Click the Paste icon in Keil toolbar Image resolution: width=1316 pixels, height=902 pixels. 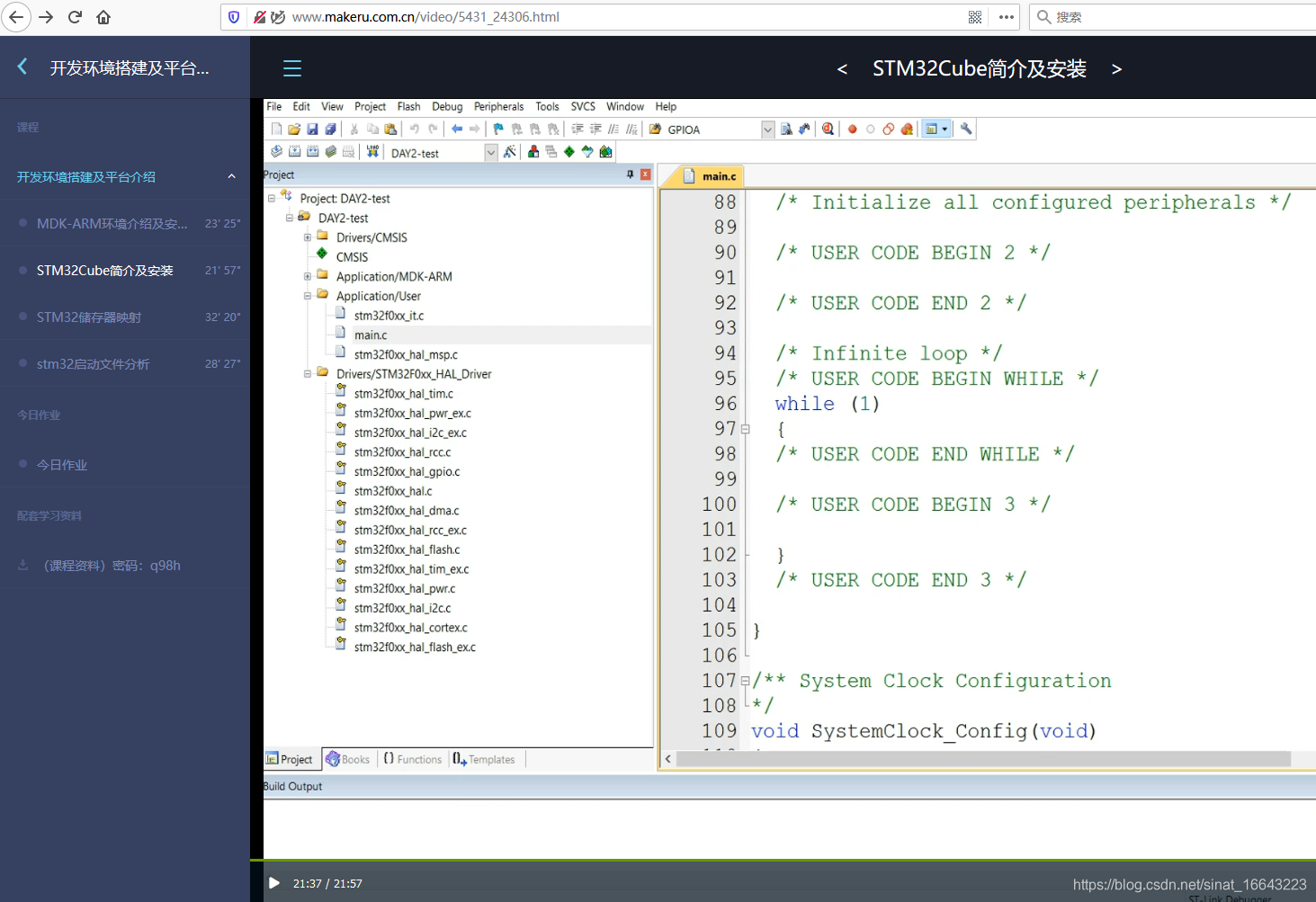390,129
